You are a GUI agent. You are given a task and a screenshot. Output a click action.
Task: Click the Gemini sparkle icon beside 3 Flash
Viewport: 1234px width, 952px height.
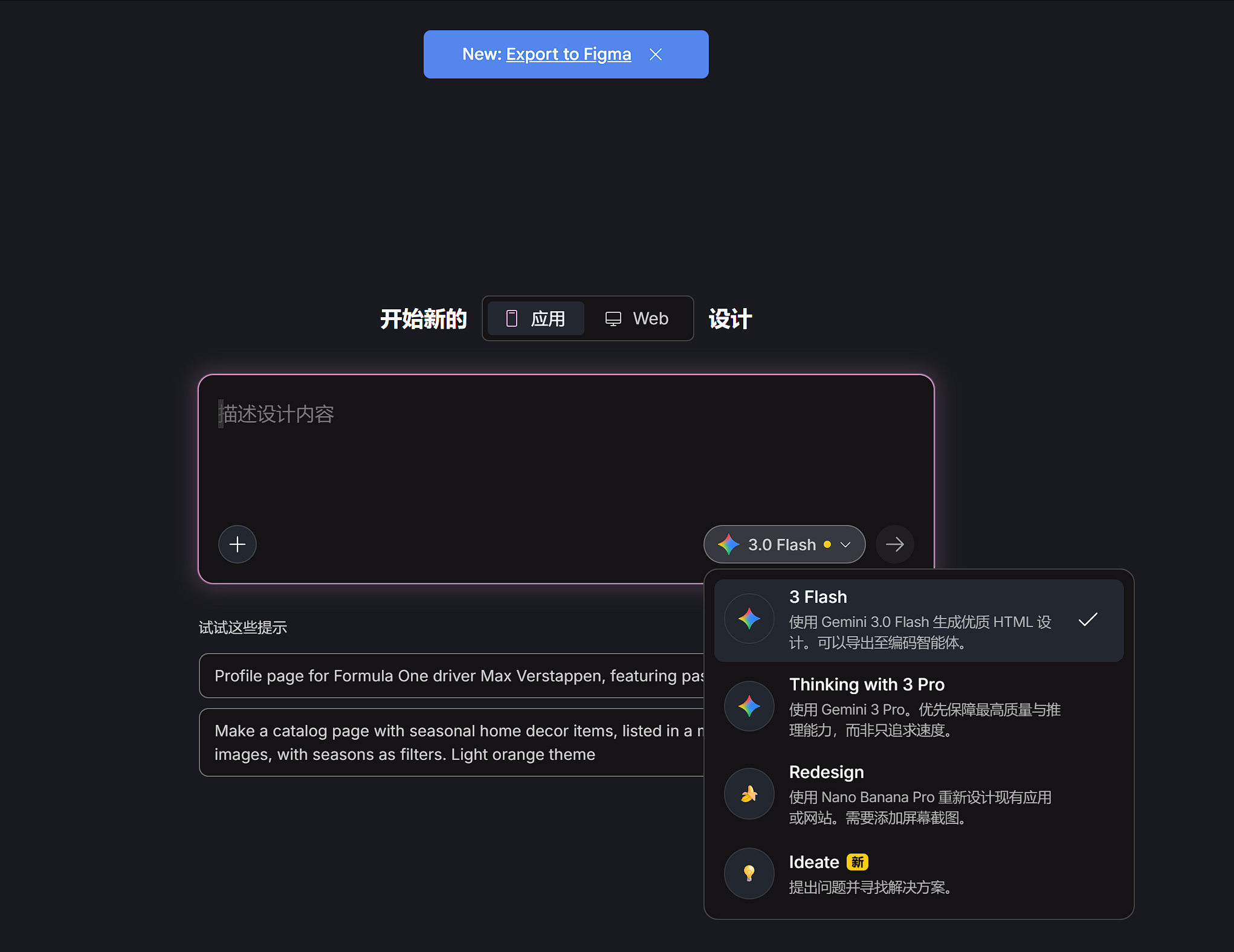(x=749, y=619)
